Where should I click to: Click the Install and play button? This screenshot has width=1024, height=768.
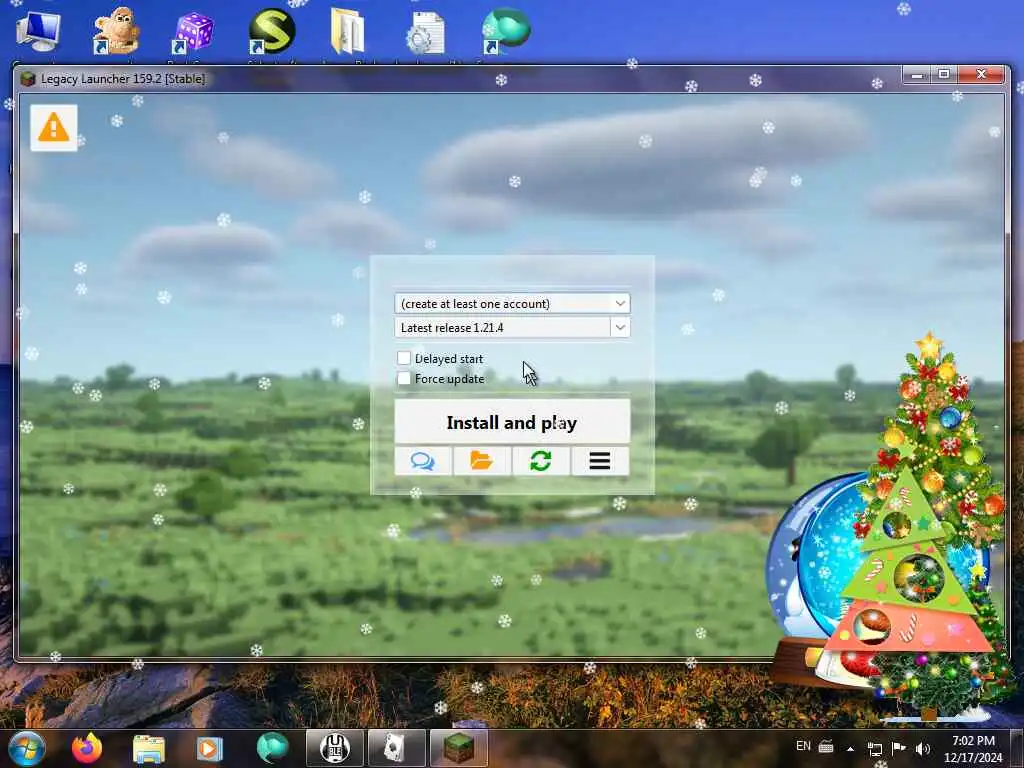click(x=512, y=422)
